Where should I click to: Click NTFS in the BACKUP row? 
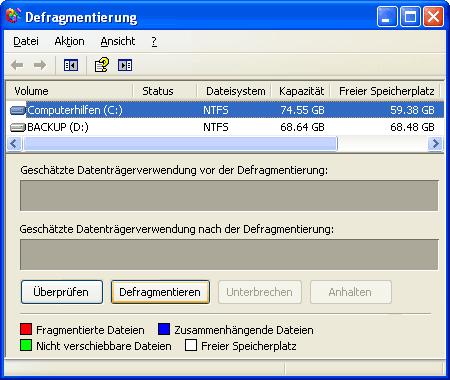pos(216,127)
